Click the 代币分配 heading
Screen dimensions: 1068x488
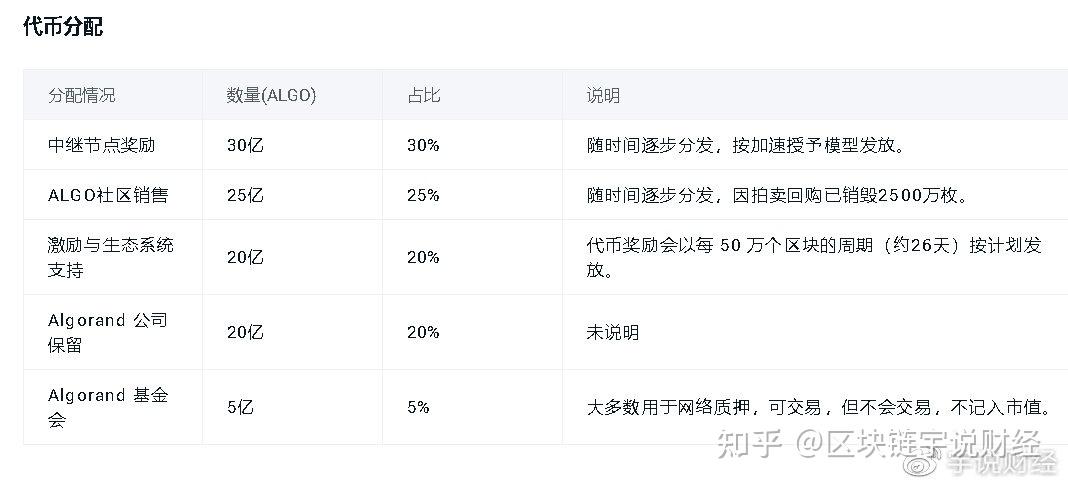[63, 27]
